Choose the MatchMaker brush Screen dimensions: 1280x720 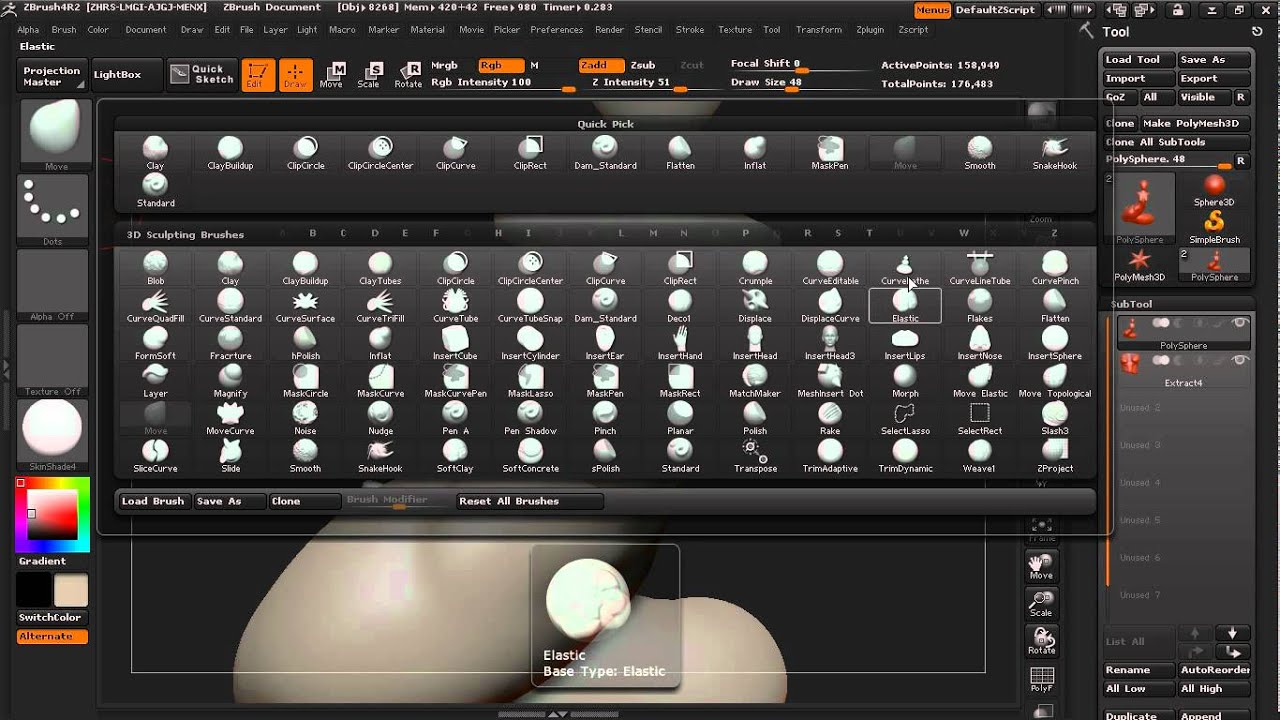[755, 380]
